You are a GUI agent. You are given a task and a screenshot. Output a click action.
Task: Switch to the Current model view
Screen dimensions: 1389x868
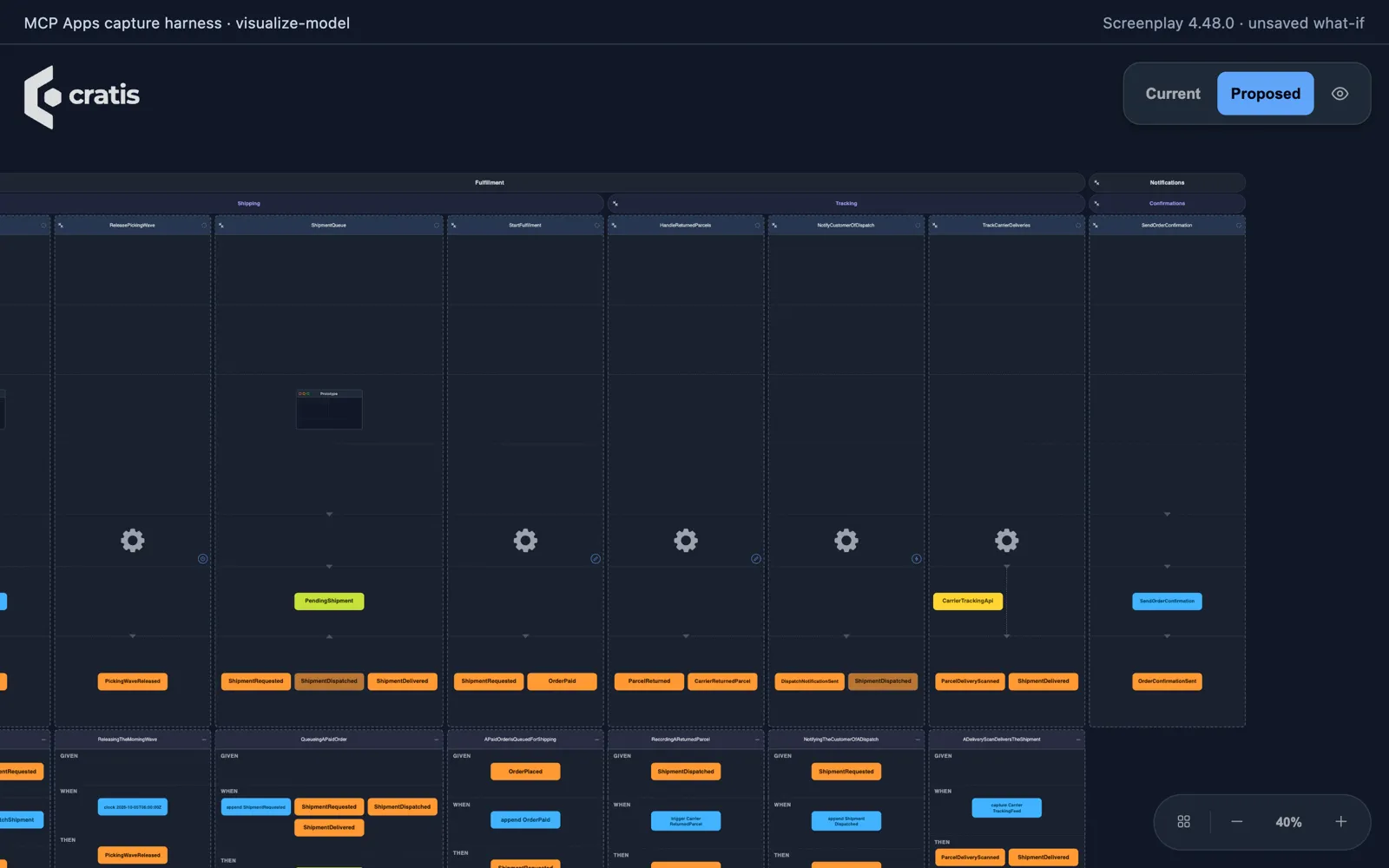(x=1173, y=94)
